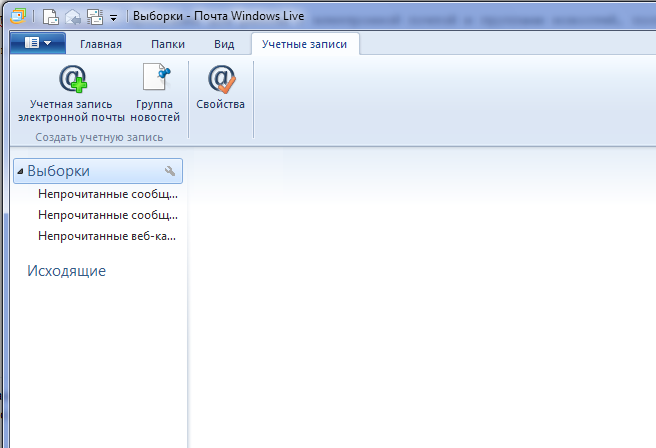Click the Учетные записи tab
This screenshot has width=656, height=448.
(x=305, y=44)
